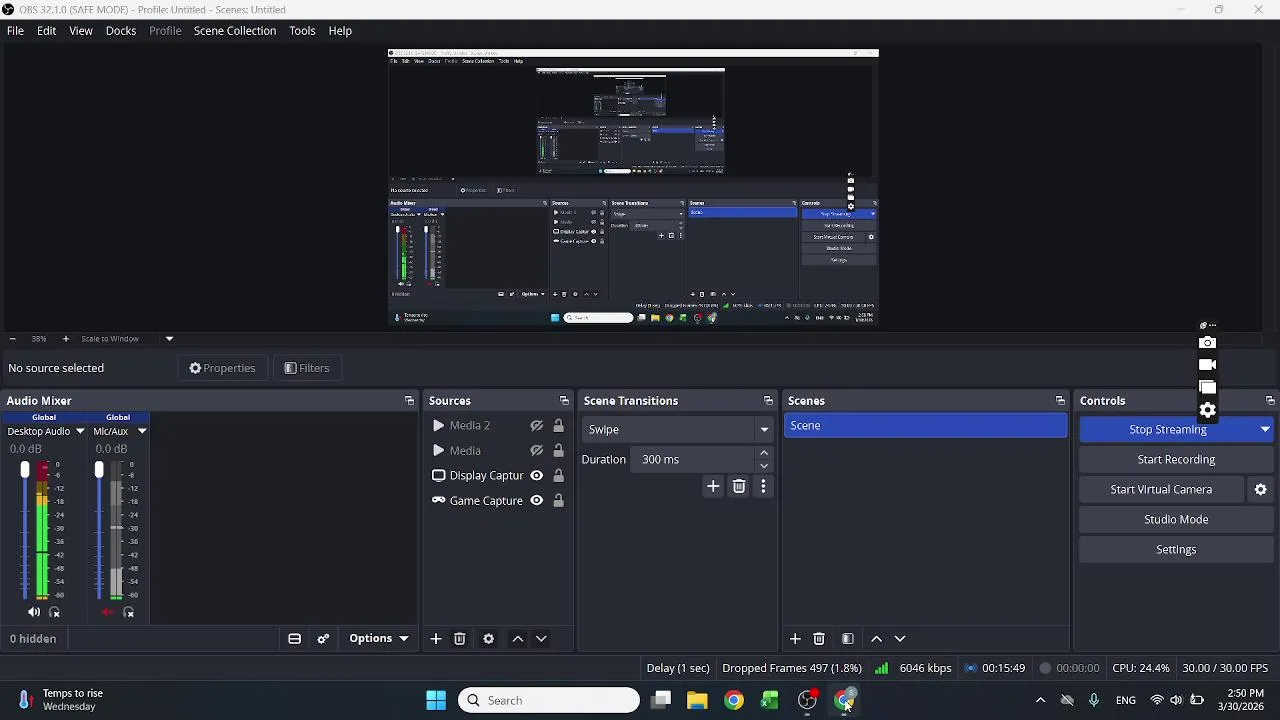The width and height of the screenshot is (1280, 720).
Task: Open the floating overlay settings gear
Action: [x=1208, y=410]
